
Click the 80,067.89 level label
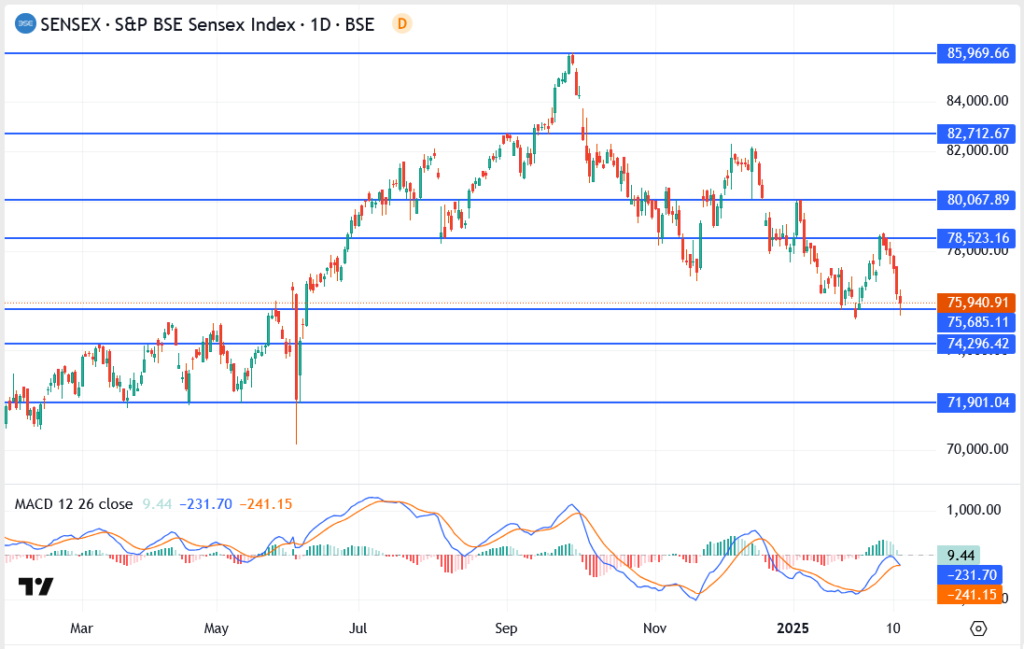click(975, 201)
